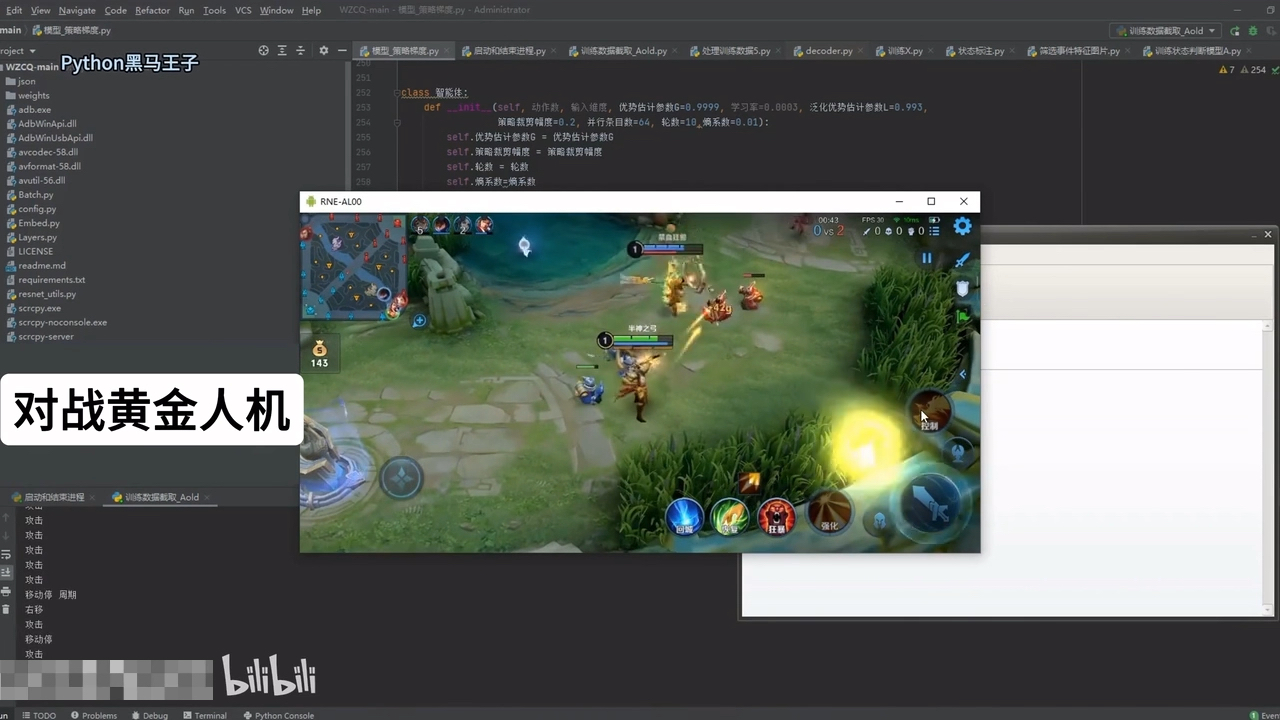The height and width of the screenshot is (720, 1280).
Task: Close the 模型_策略梯度.py tab
Action: 446,50
